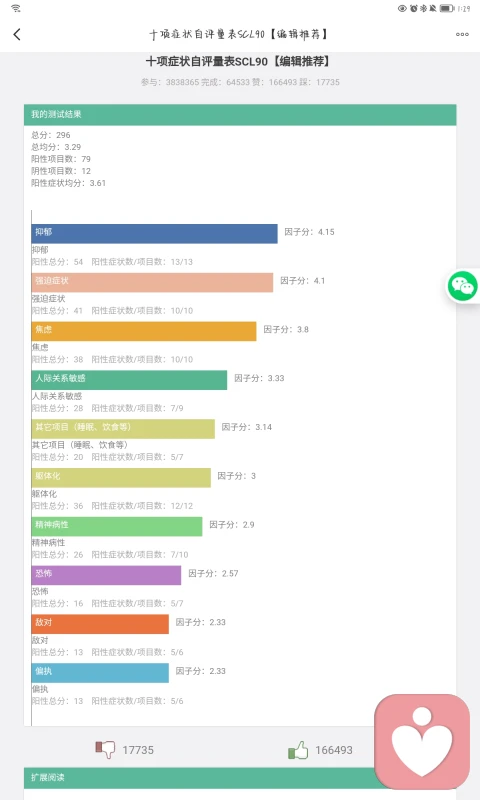Tap the 其它项目(睡眠、饮食等) bar
480x800 pixels.
(123, 429)
